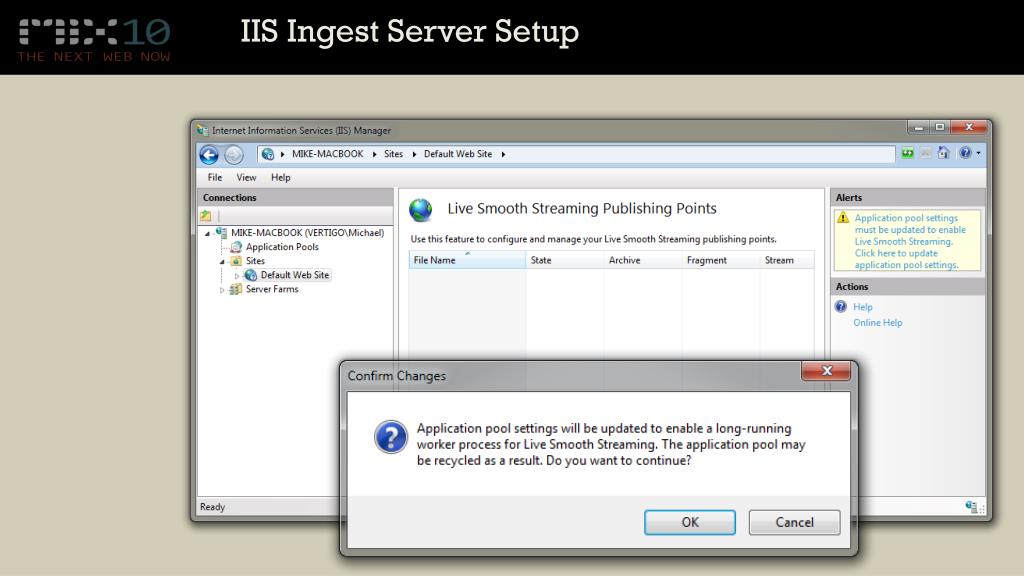Click the MIKE-MACBOOK server icon in tree
This screenshot has width=1024, height=576.
pyautogui.click(x=221, y=232)
